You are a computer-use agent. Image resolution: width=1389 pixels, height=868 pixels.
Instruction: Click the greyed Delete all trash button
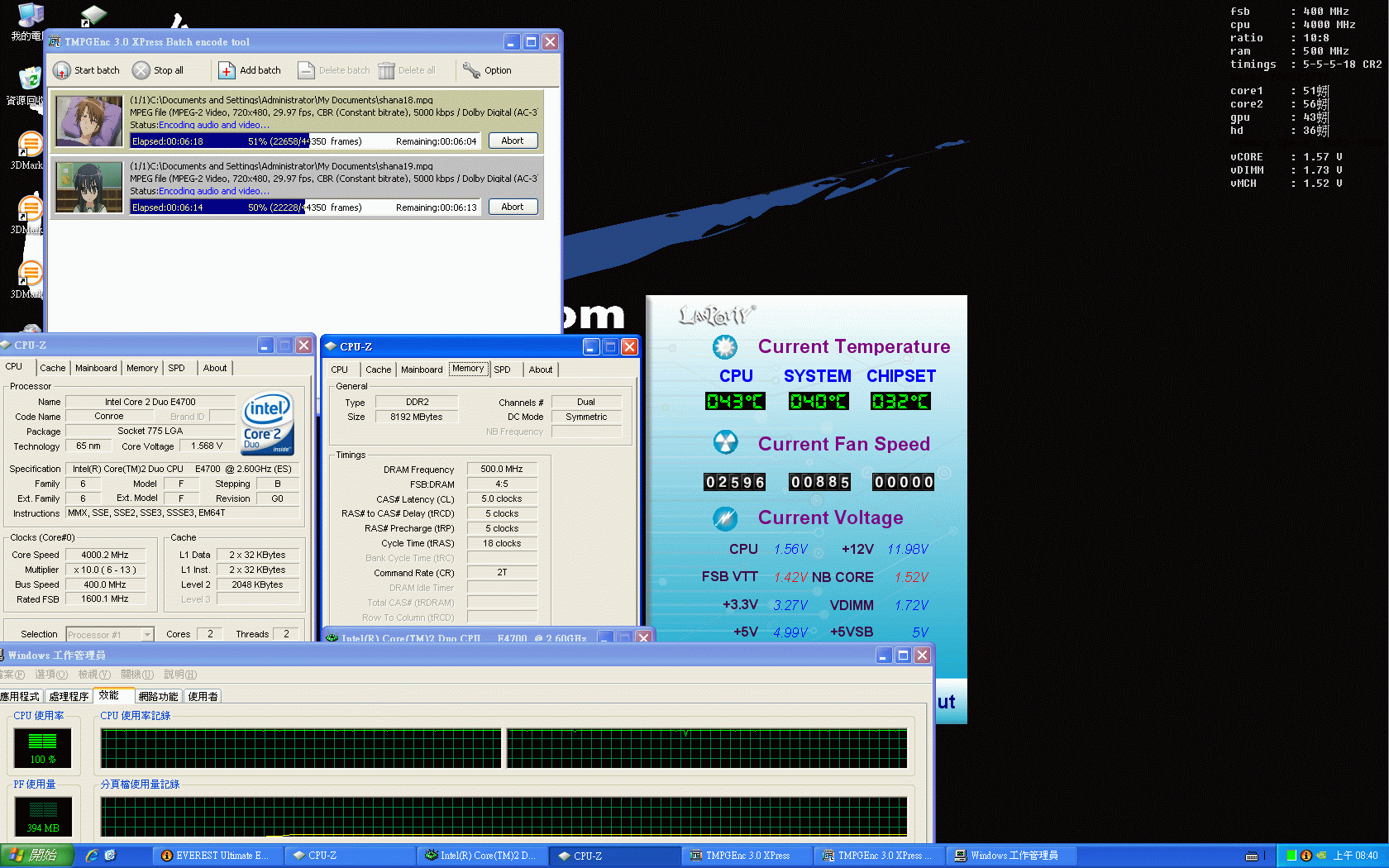(407, 70)
